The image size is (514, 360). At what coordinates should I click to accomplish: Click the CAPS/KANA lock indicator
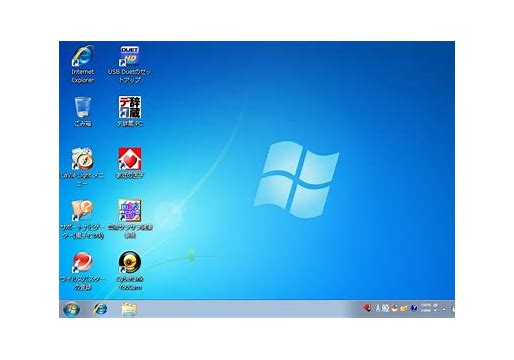click(x=426, y=308)
